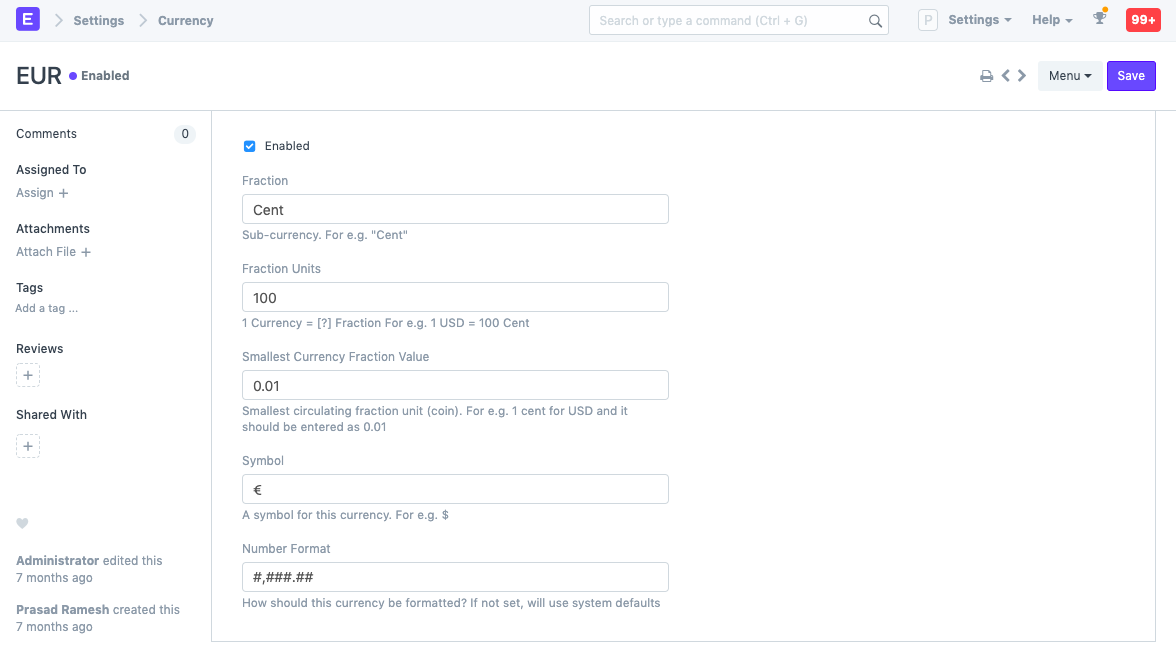The image size is (1176, 653).
Task: Share document using Shared With plus box
Action: pos(28,446)
